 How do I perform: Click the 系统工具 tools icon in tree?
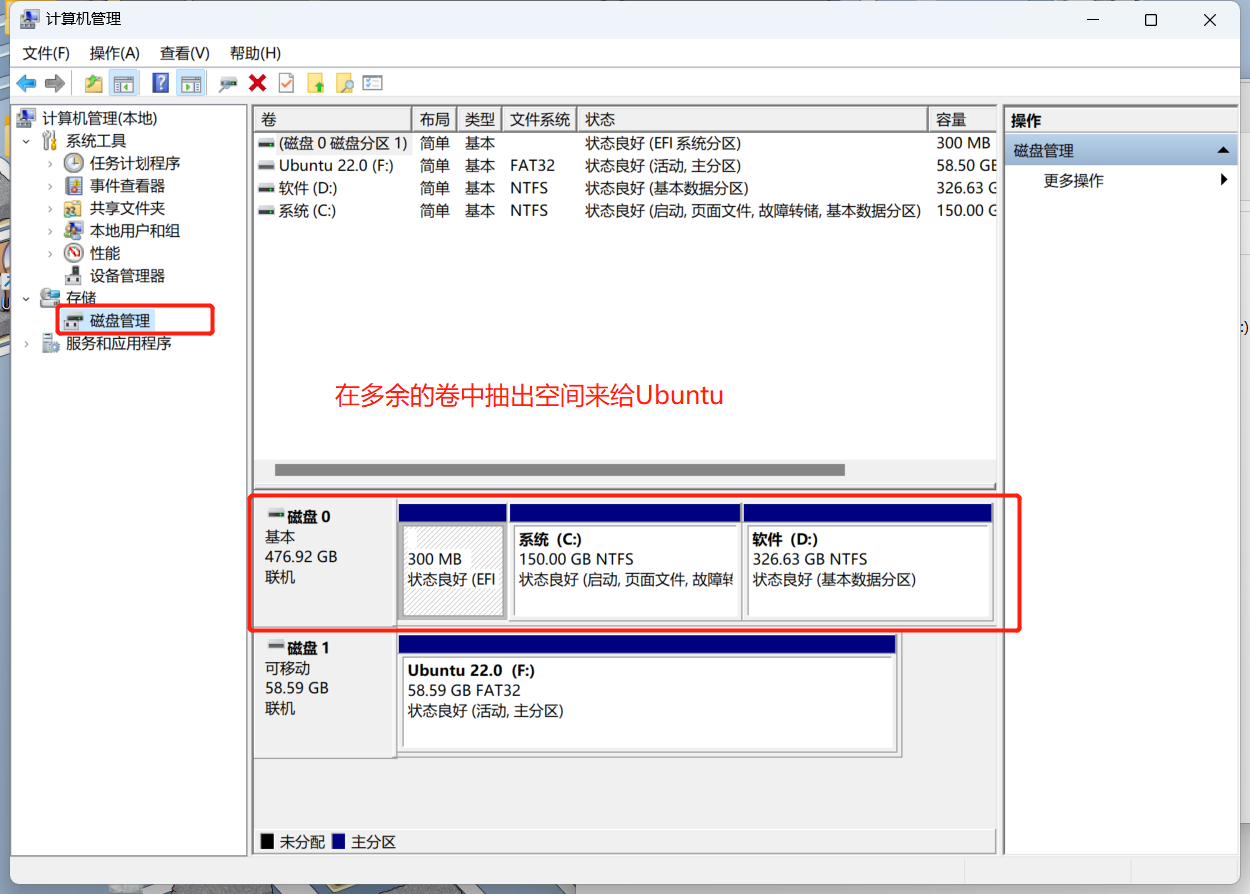click(50, 141)
